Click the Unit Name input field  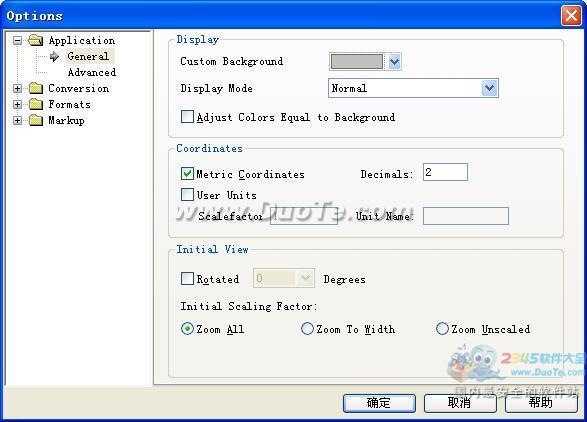click(x=466, y=216)
